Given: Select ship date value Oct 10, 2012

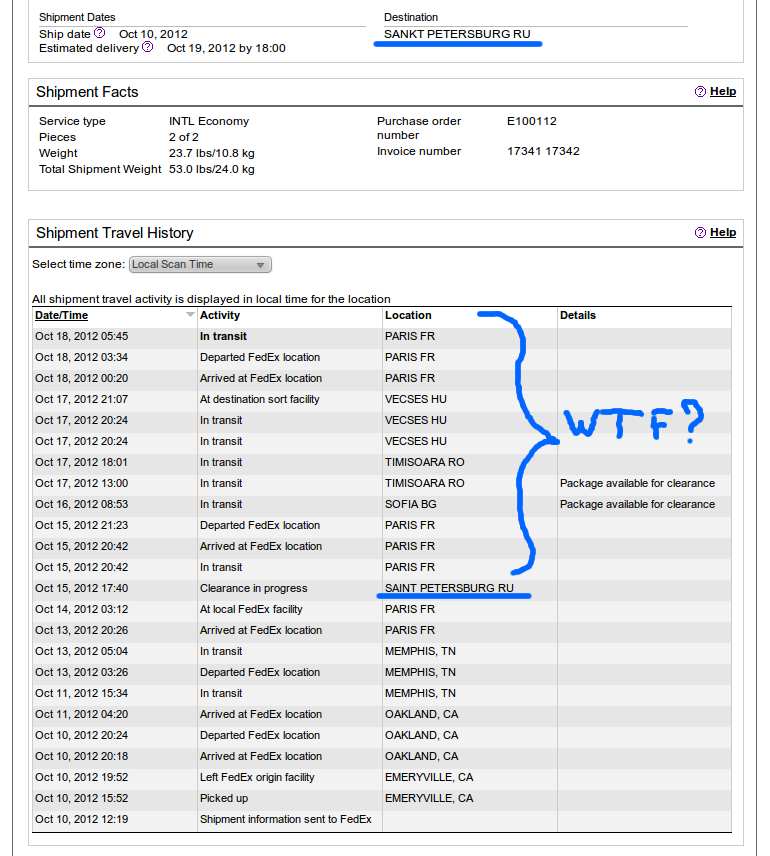Looking at the screenshot, I should [x=153, y=34].
